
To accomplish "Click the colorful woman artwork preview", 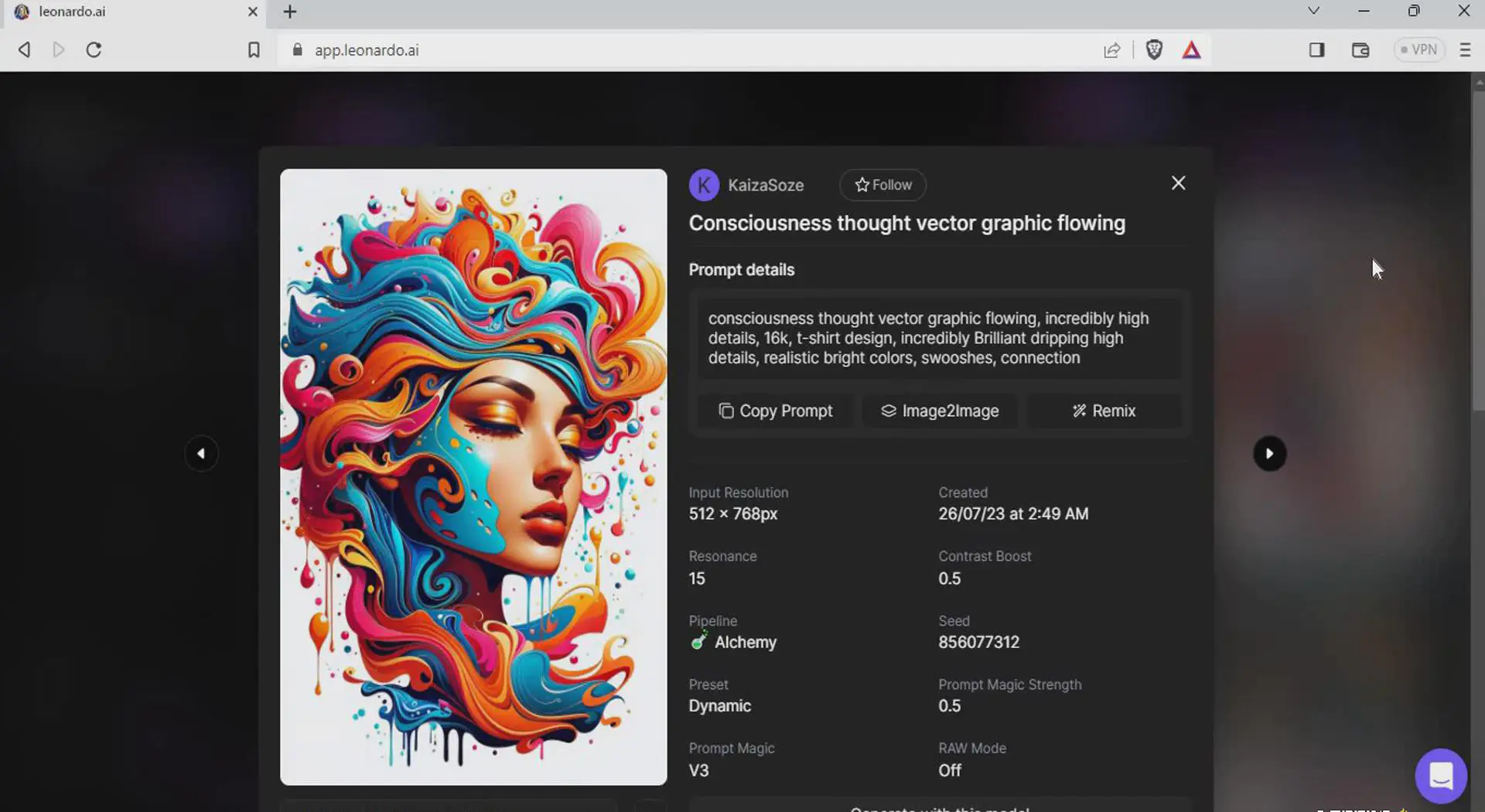I will pos(473,477).
